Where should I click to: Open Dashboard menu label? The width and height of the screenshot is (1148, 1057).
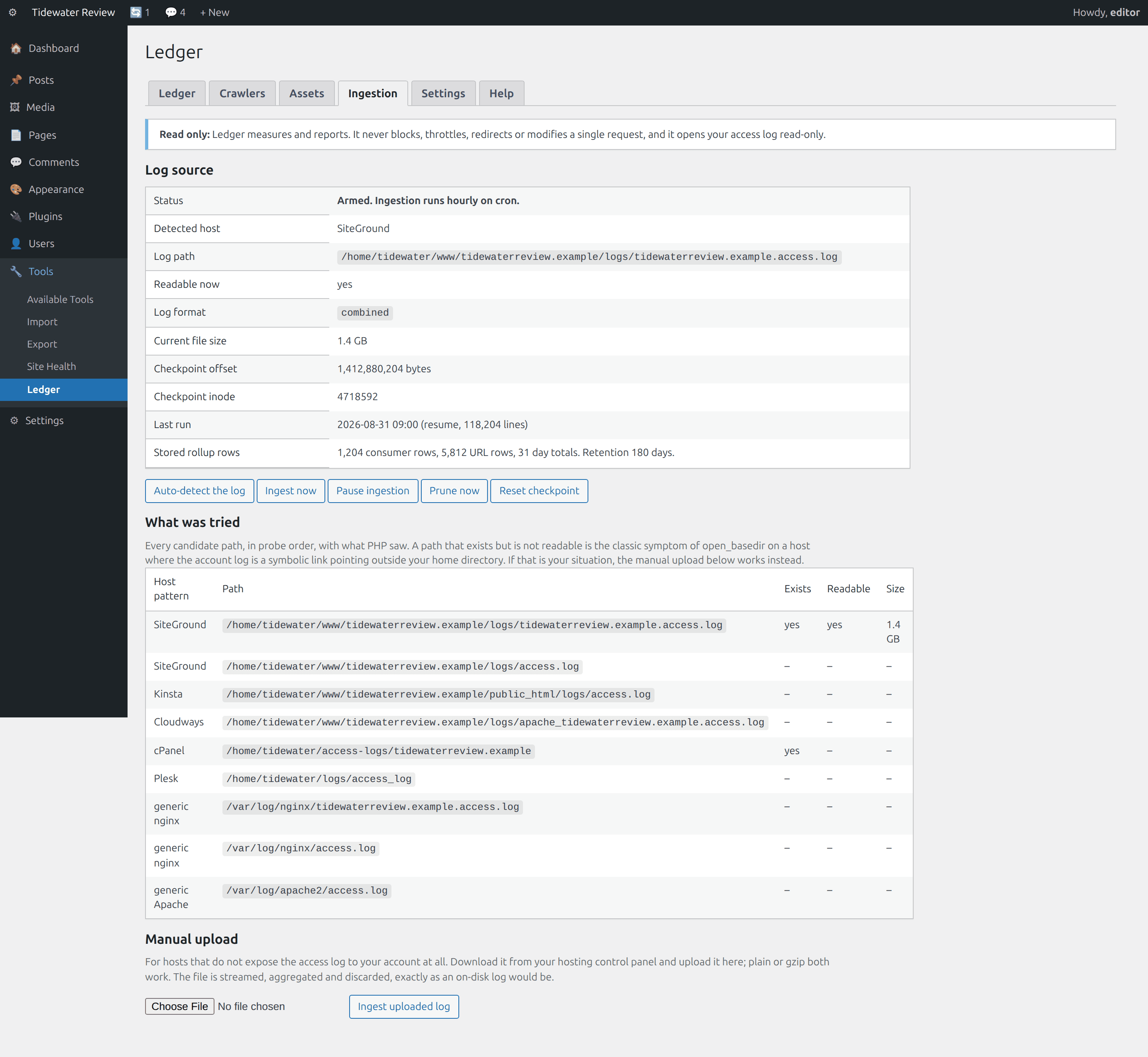click(x=54, y=48)
